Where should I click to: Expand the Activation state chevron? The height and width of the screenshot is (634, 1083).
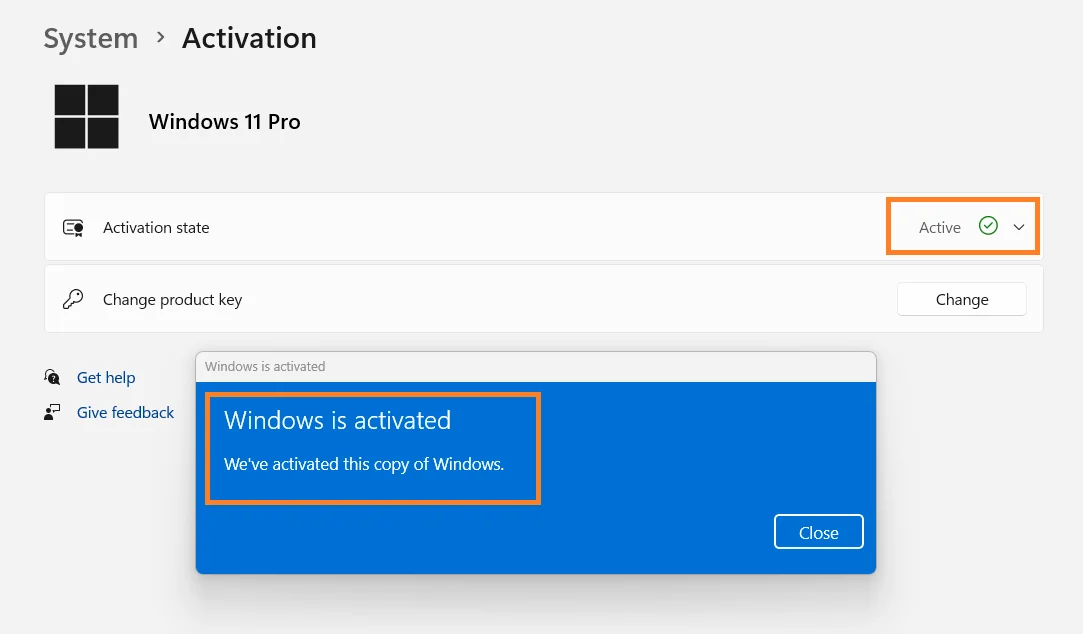click(1019, 227)
